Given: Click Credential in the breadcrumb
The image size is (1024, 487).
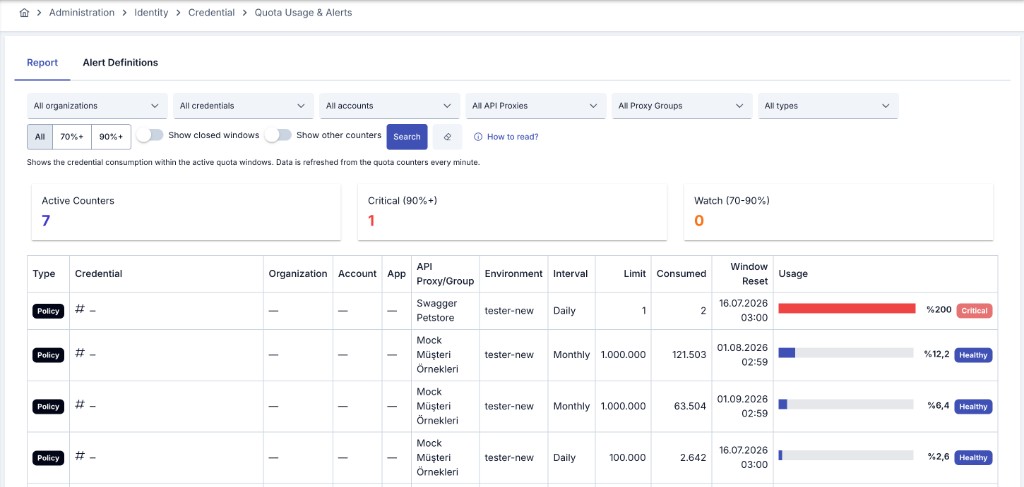Looking at the screenshot, I should coord(211,12).
